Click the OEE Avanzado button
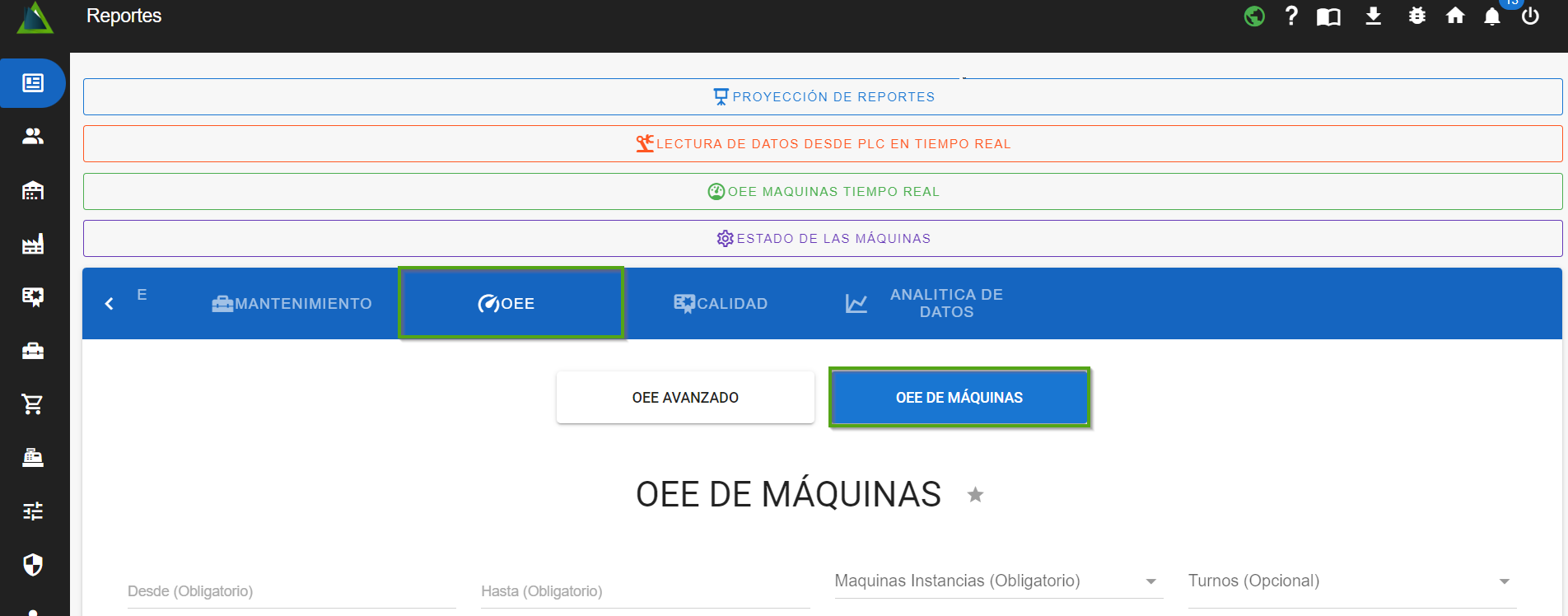 click(x=685, y=398)
